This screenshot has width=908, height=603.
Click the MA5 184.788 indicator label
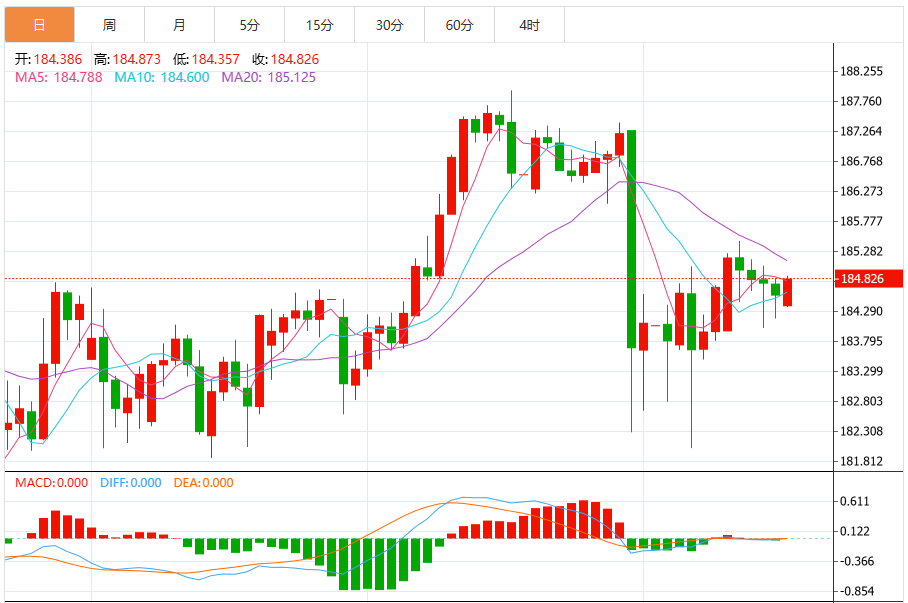pyautogui.click(x=58, y=77)
